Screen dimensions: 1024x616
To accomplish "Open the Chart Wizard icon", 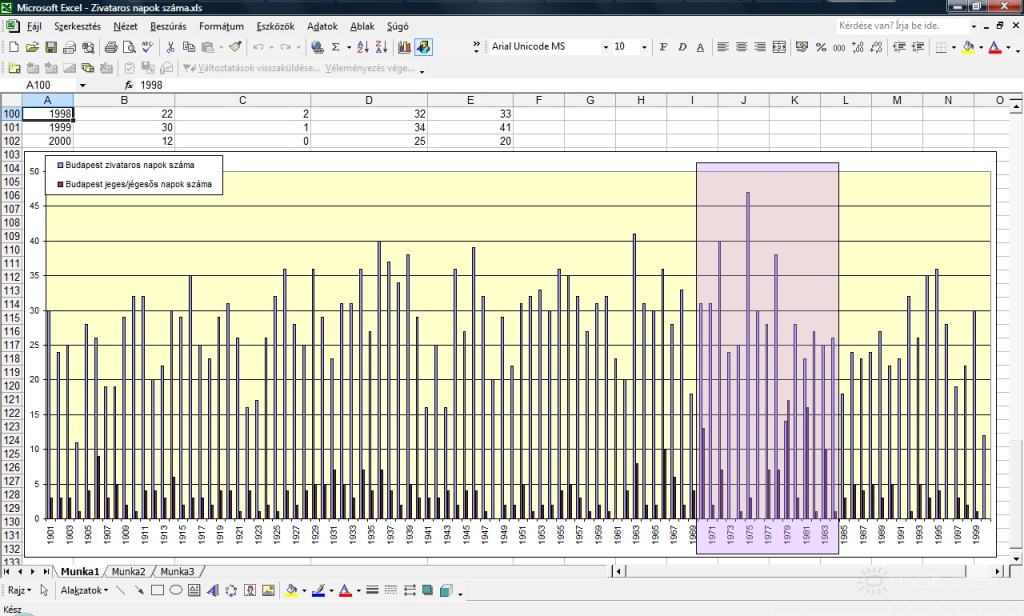I will tap(405, 47).
